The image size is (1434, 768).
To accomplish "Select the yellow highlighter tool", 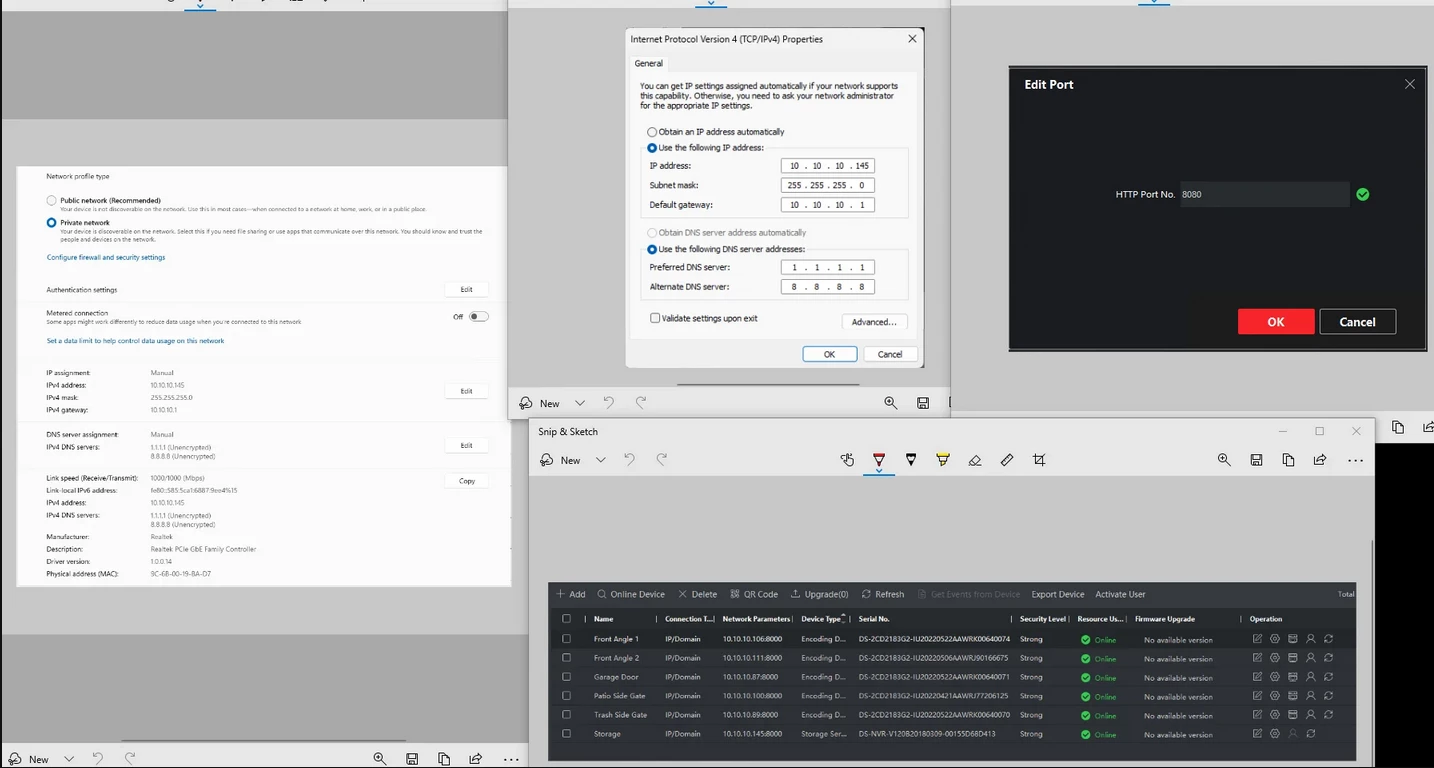I will coord(943,460).
